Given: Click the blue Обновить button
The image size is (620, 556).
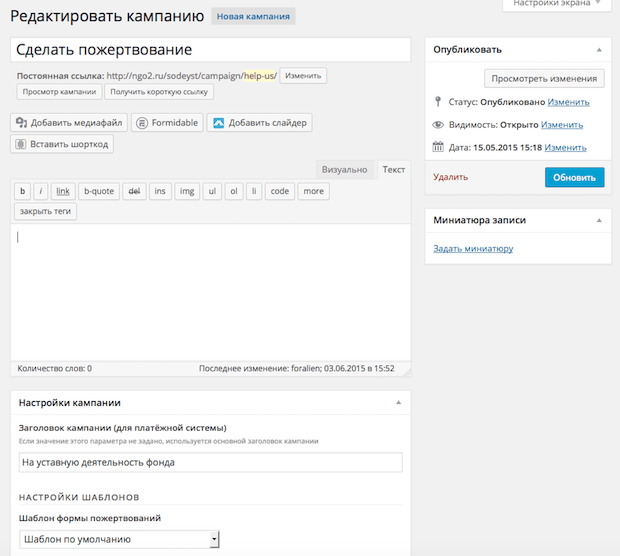Looking at the screenshot, I should [x=574, y=177].
